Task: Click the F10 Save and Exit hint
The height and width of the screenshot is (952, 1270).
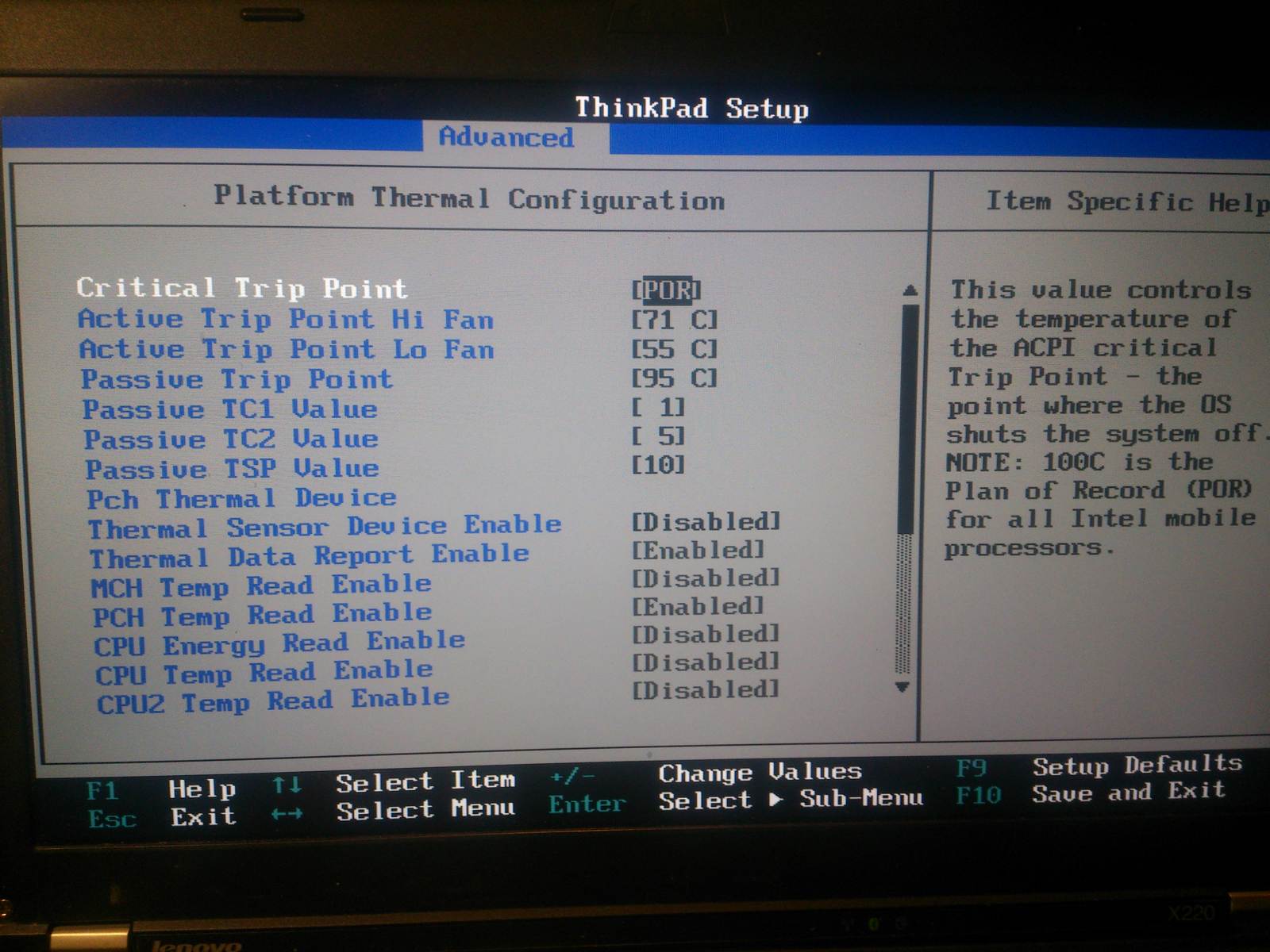Action: click(1091, 793)
